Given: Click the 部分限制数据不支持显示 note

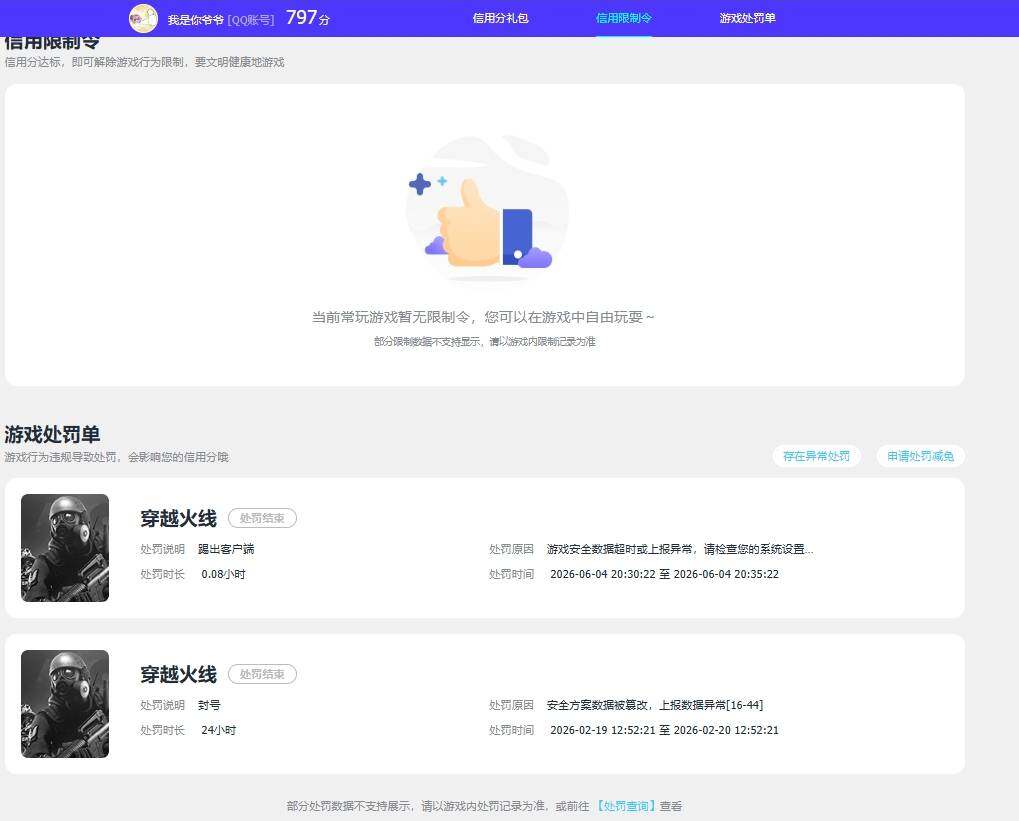Looking at the screenshot, I should tap(484, 341).
